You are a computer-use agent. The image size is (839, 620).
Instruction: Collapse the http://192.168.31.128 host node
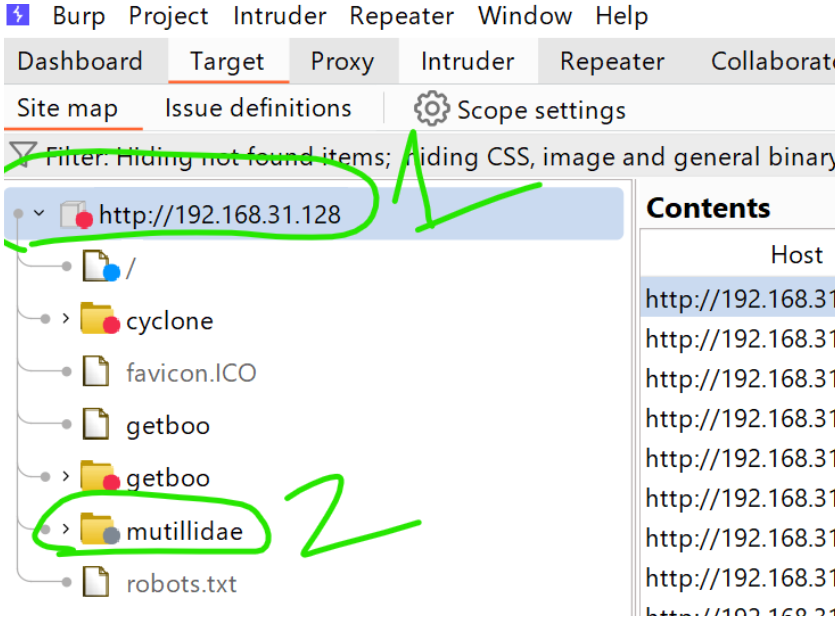pyautogui.click(x=39, y=213)
